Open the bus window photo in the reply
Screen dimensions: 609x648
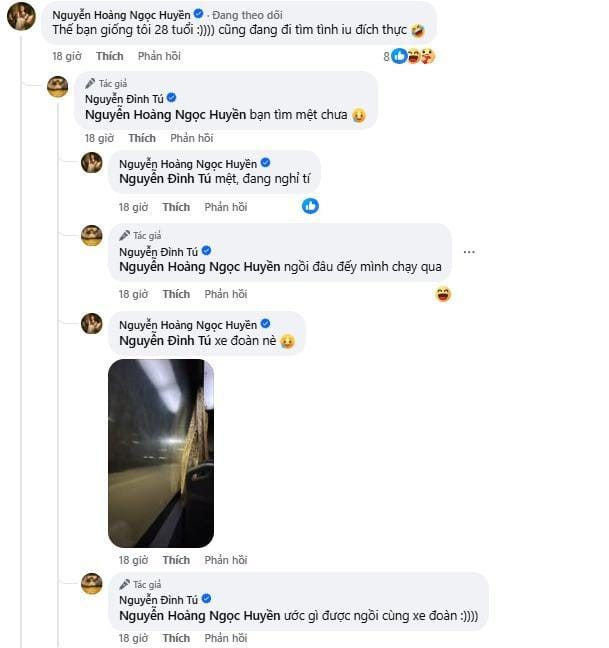coord(160,453)
